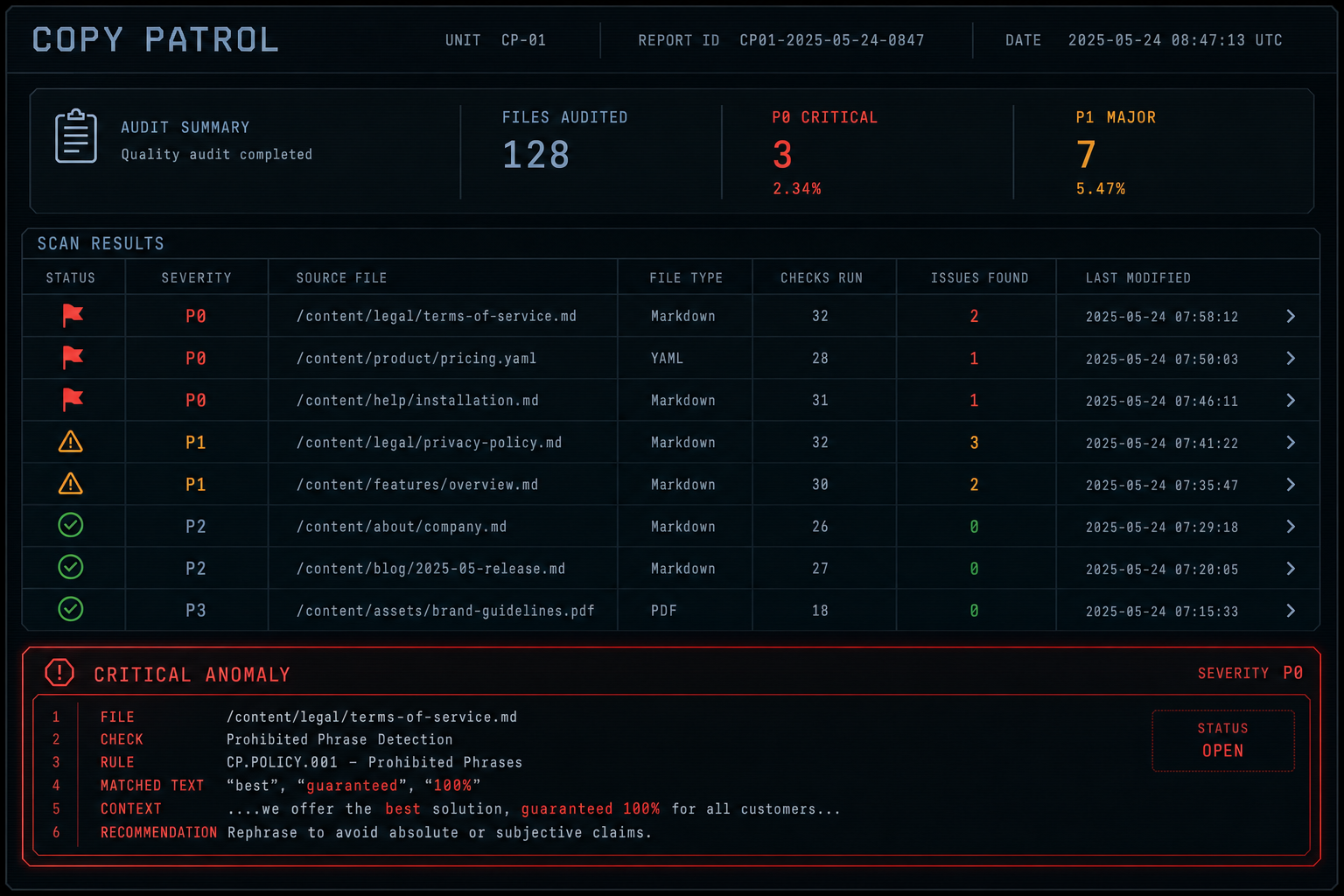Expand the 2025-05-release.md row chevron
The height and width of the screenshot is (896, 1344).
[x=1291, y=568]
